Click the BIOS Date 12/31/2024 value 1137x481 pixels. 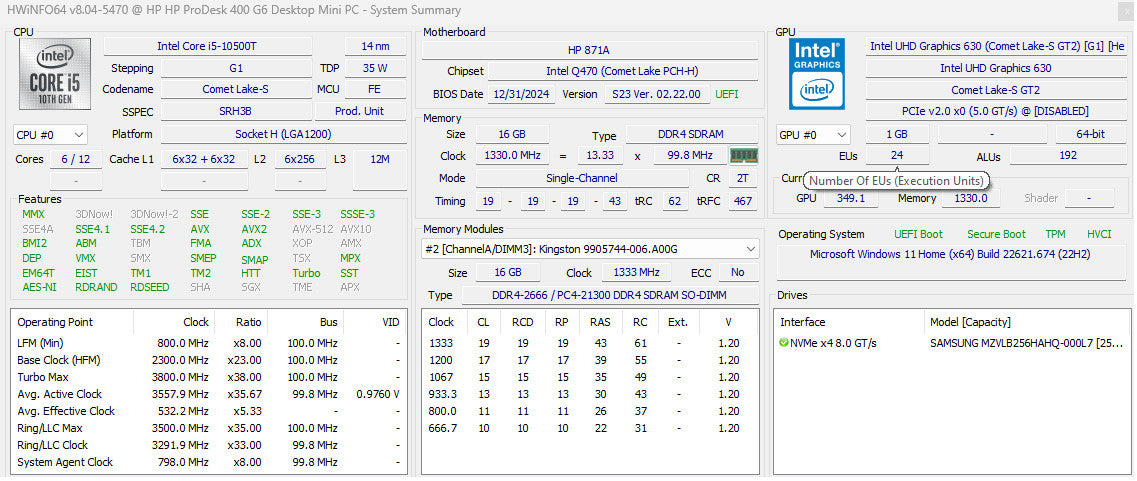click(x=521, y=94)
